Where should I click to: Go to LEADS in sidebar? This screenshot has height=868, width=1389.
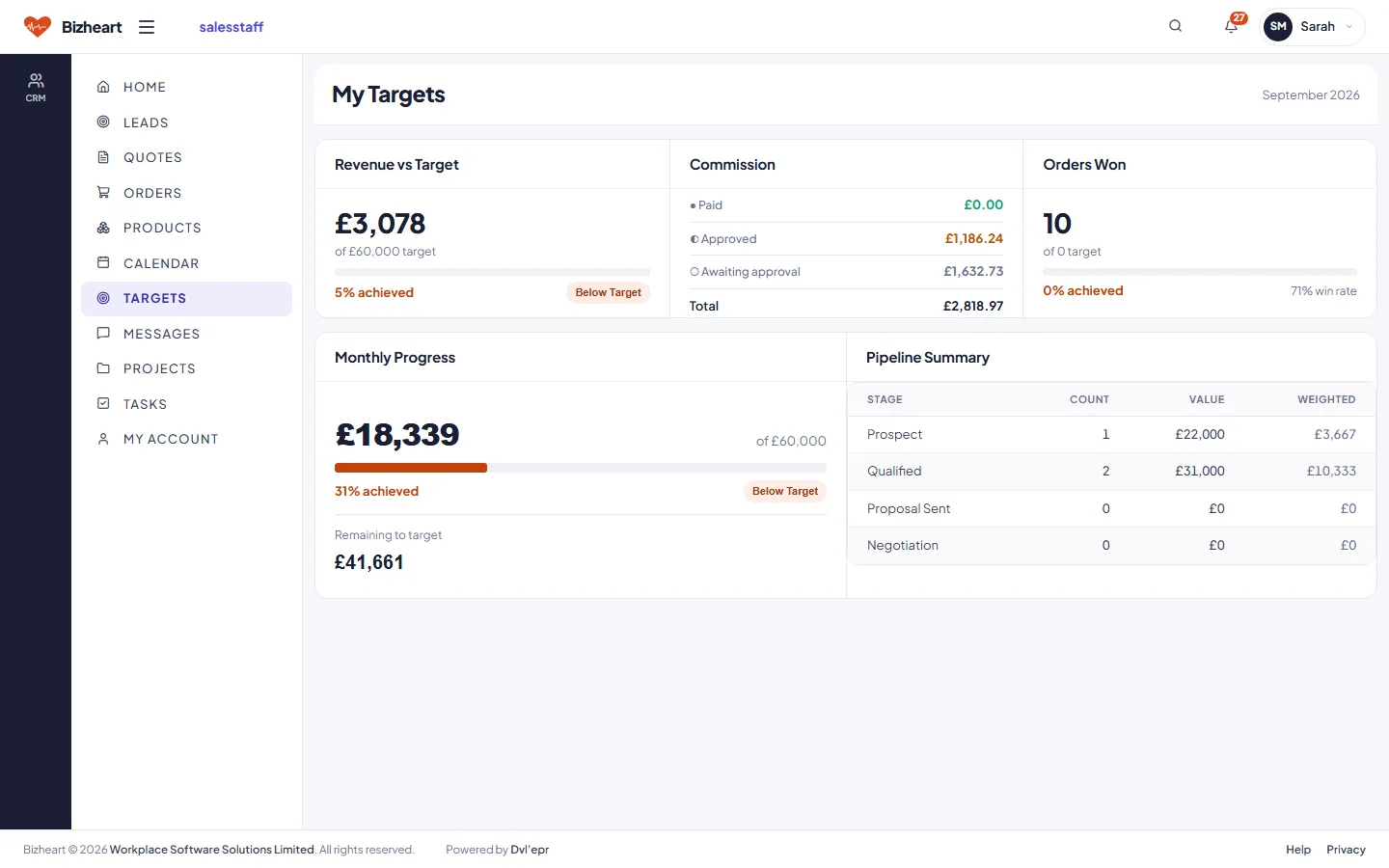click(186, 122)
